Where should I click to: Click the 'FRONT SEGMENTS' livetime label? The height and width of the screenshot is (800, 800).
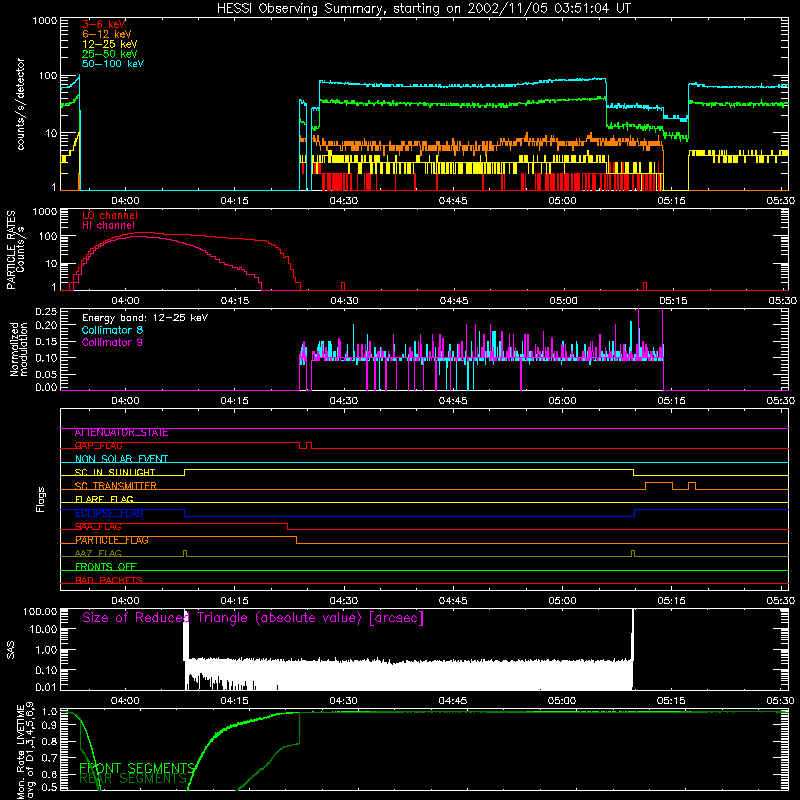tap(137, 768)
